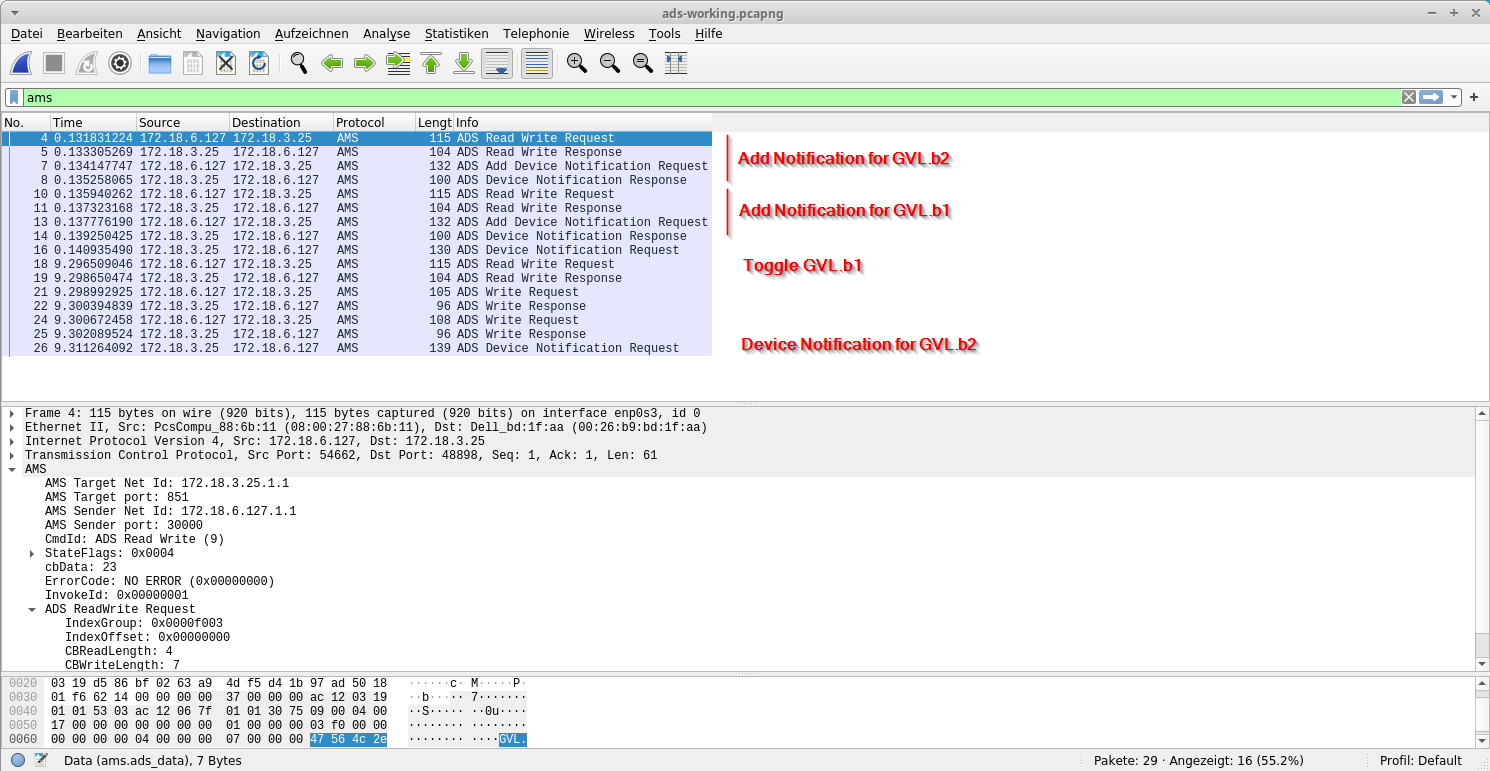Save this capture file
The width and height of the screenshot is (1490, 771).
click(193, 64)
